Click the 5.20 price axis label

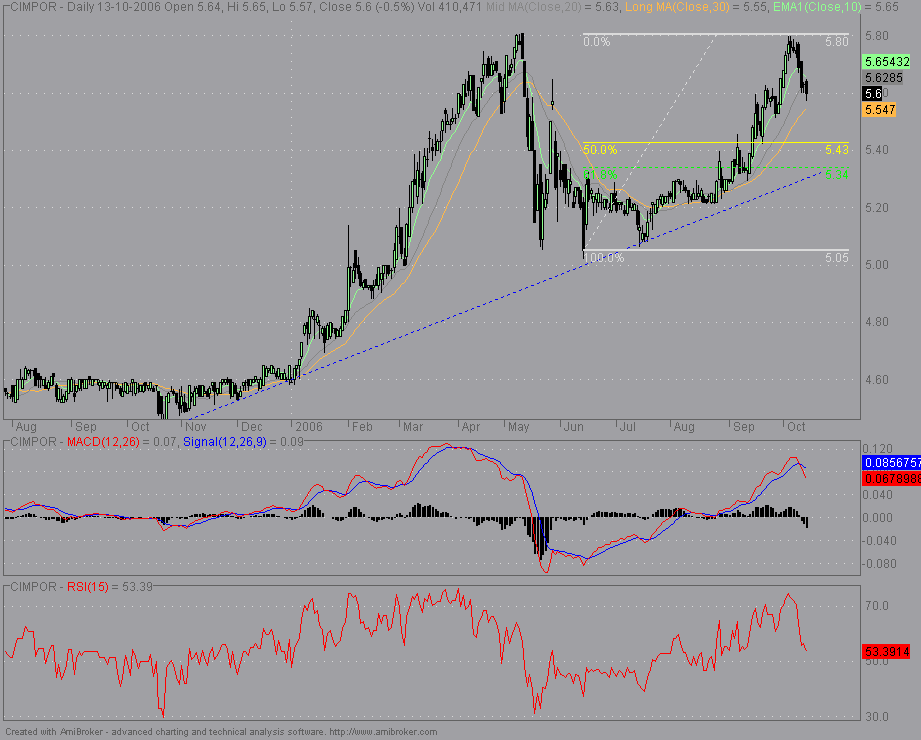tap(877, 207)
